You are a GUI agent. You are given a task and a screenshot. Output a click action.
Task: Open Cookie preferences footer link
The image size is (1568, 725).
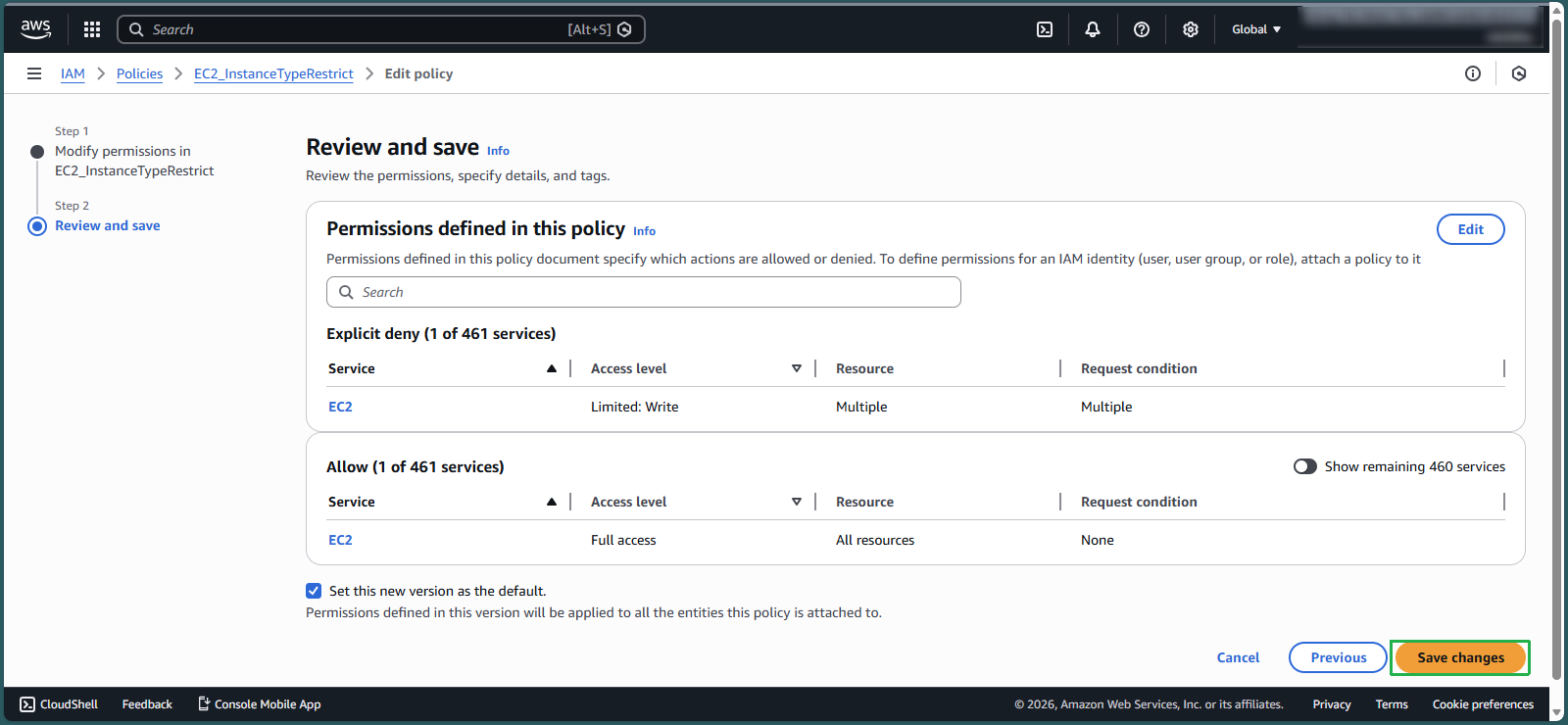tap(1483, 704)
